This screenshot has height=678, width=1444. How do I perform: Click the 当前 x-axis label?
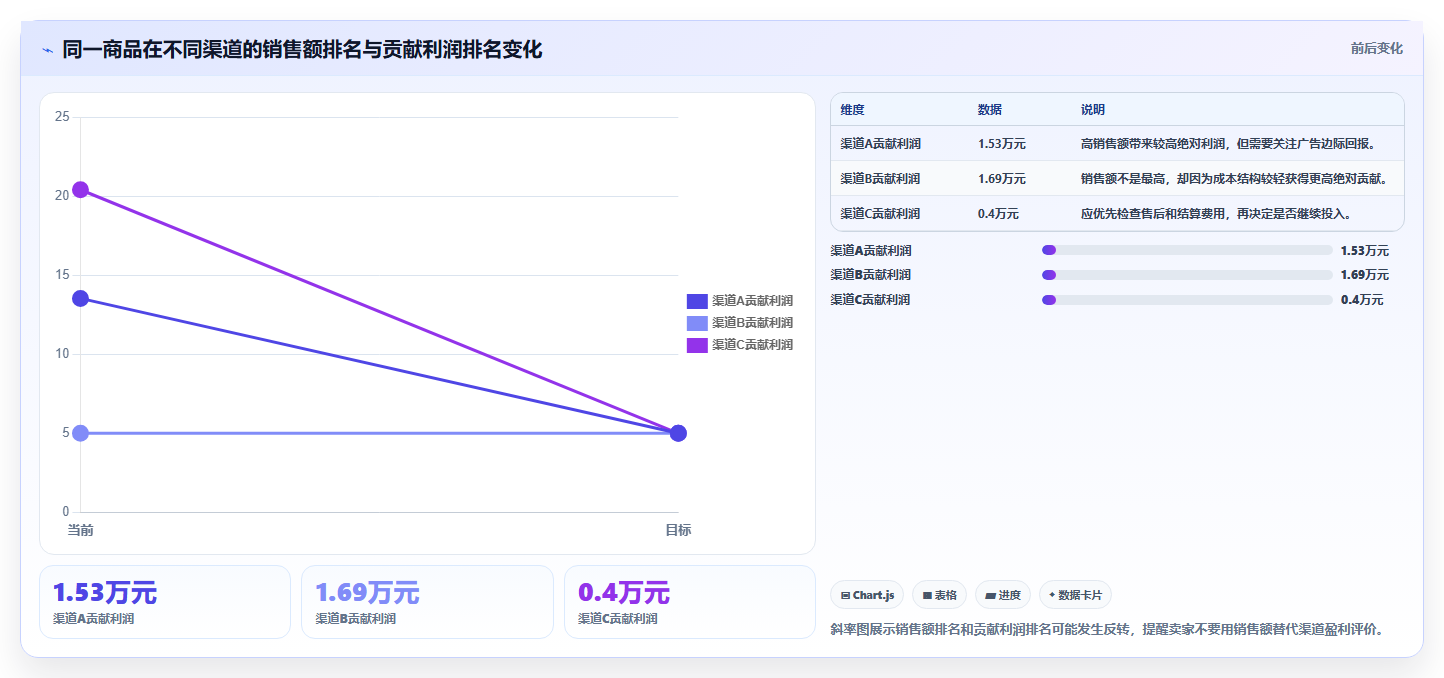coord(80,530)
